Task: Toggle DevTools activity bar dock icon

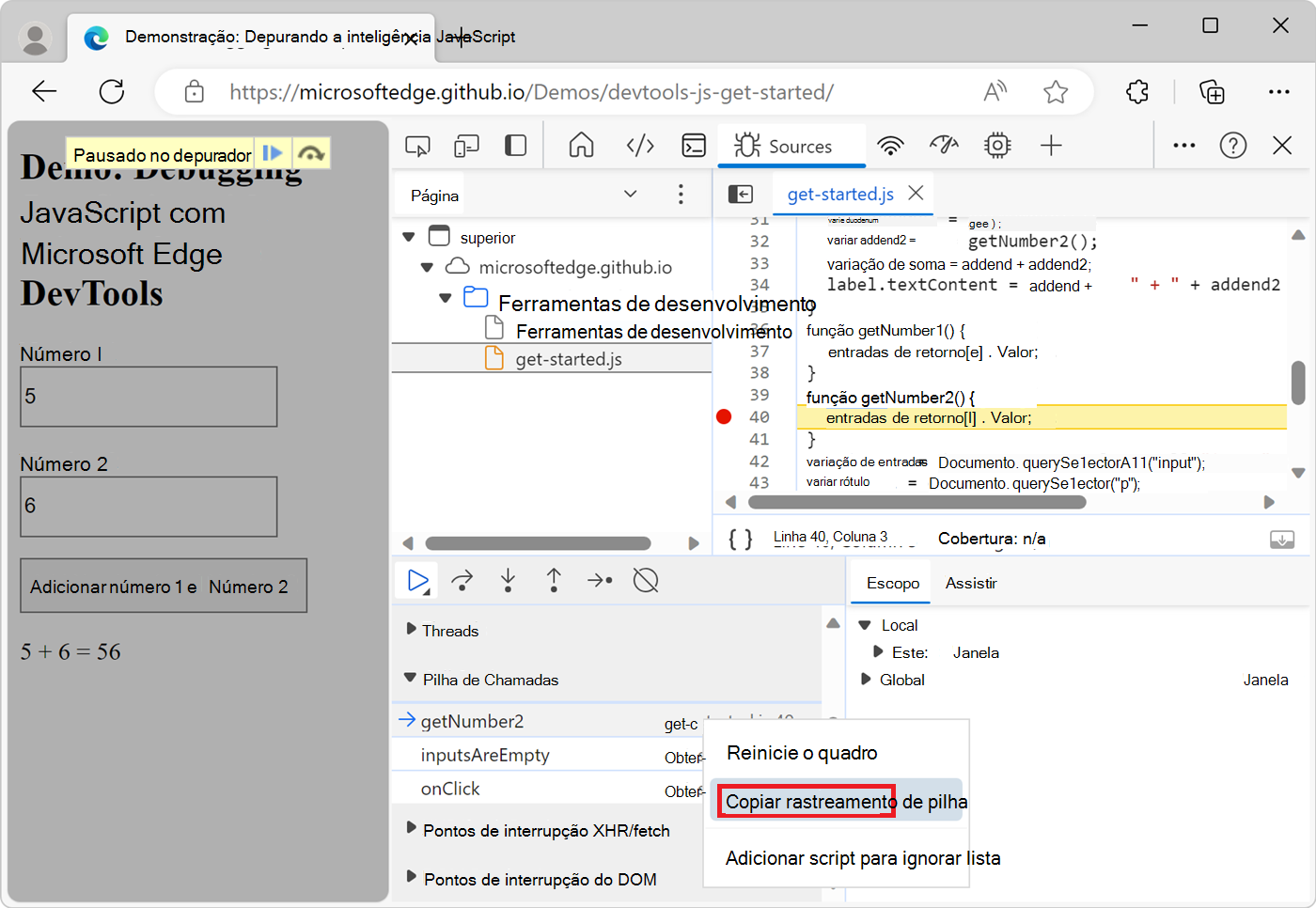Action: 515,146
